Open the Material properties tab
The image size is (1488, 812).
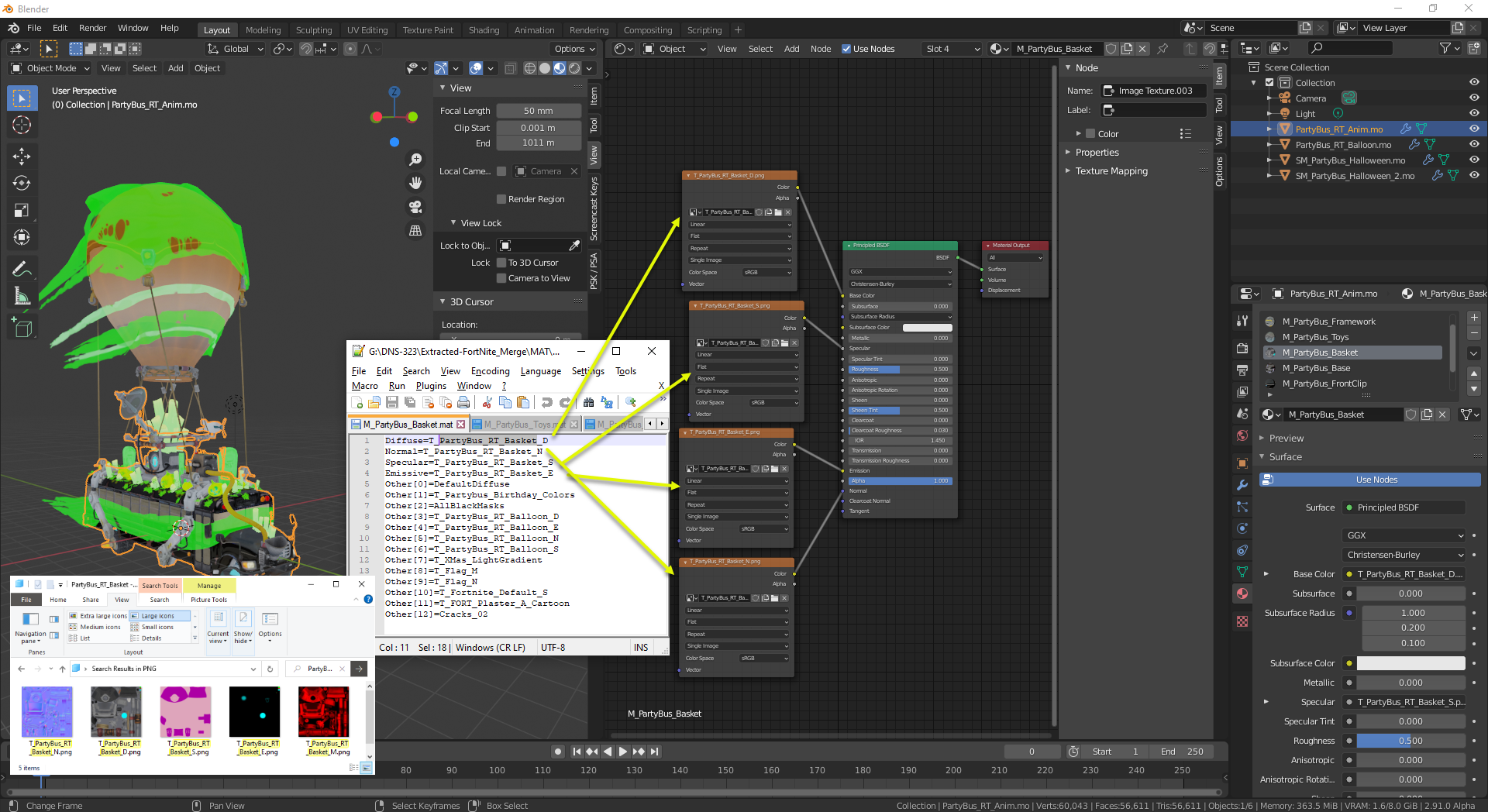pos(1242,594)
